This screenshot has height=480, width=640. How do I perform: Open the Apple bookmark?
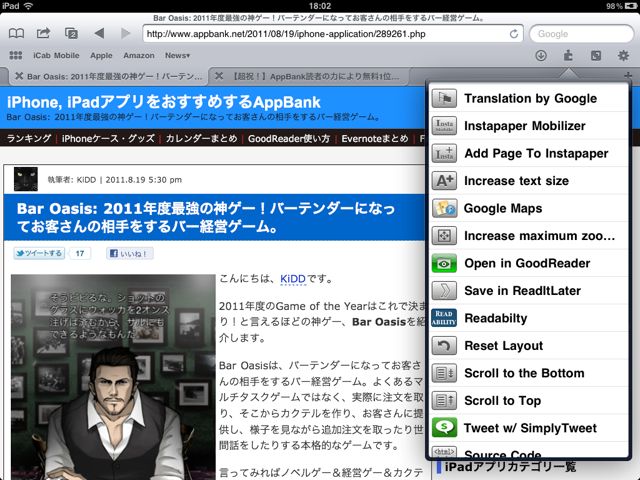[x=101, y=55]
